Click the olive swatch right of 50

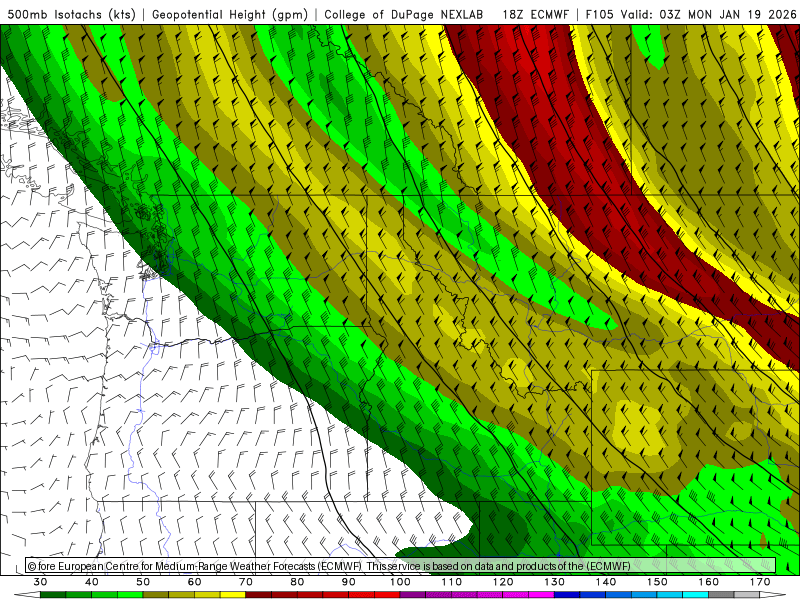point(156,595)
